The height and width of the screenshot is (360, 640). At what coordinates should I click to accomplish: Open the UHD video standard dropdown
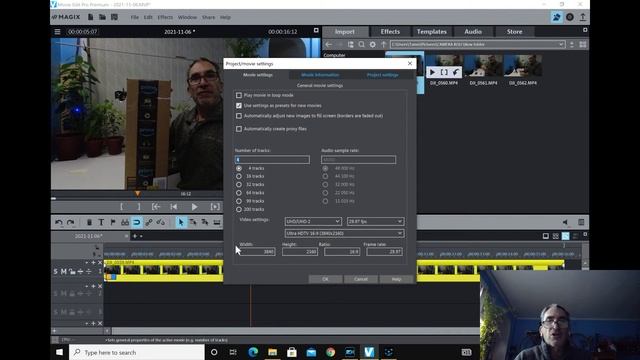tap(313, 221)
